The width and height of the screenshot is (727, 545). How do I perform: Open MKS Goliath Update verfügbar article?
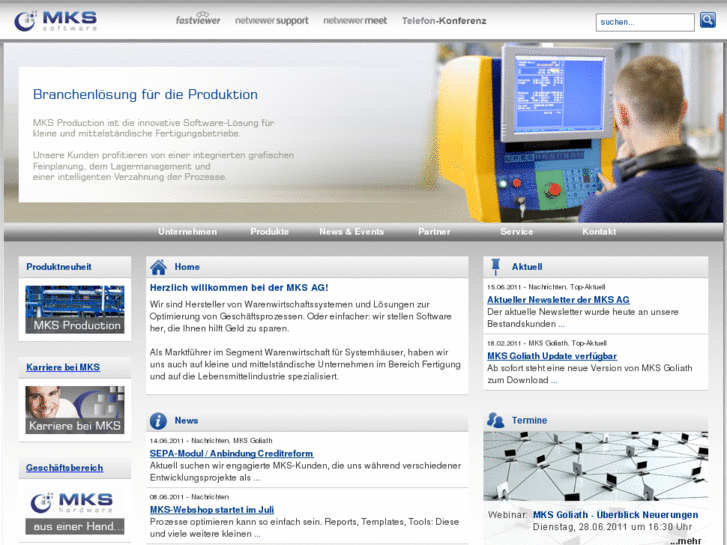point(552,356)
